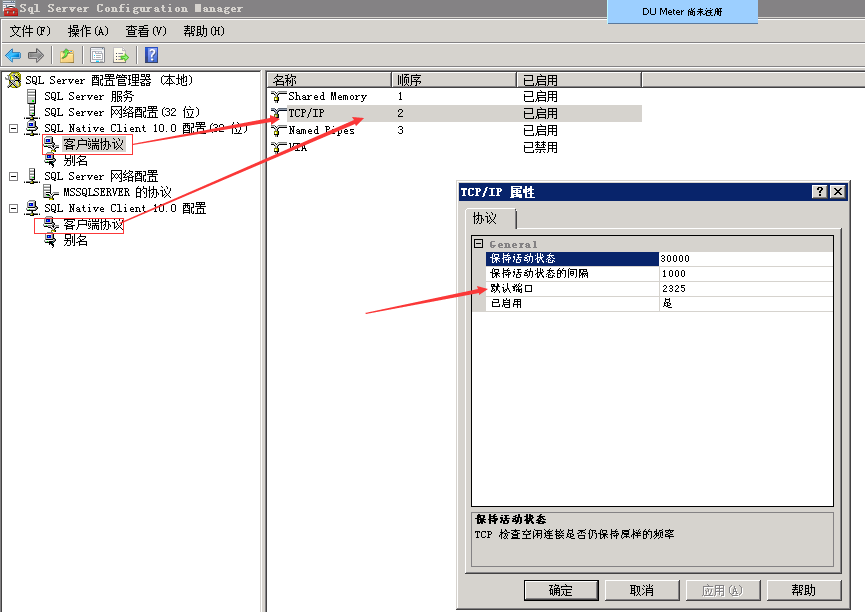Open the 帮助(H) menu

[x=204, y=31]
